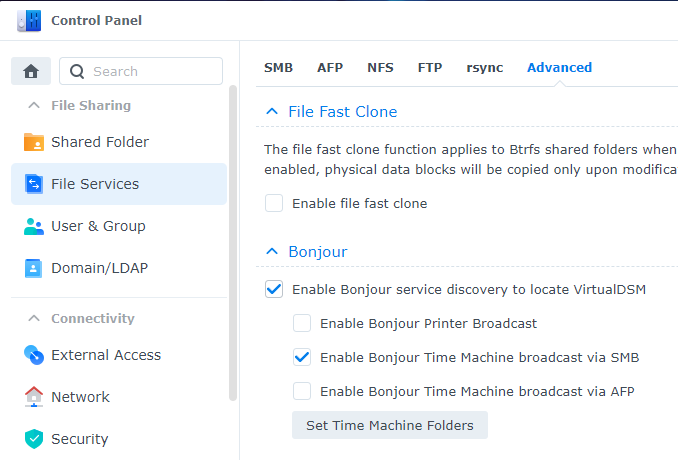The image size is (678, 460).
Task: Switch to the rsync tab
Action: pyautogui.click(x=484, y=68)
